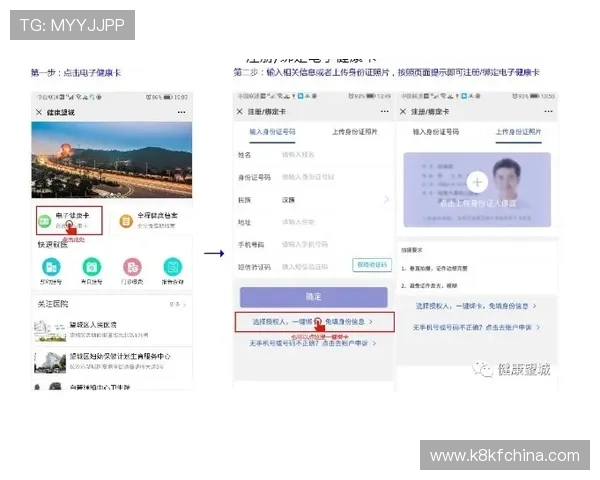Screen dimensions: 600x480
Task: Expand the 民族 汉族 selector chevron
Action: tap(386, 199)
